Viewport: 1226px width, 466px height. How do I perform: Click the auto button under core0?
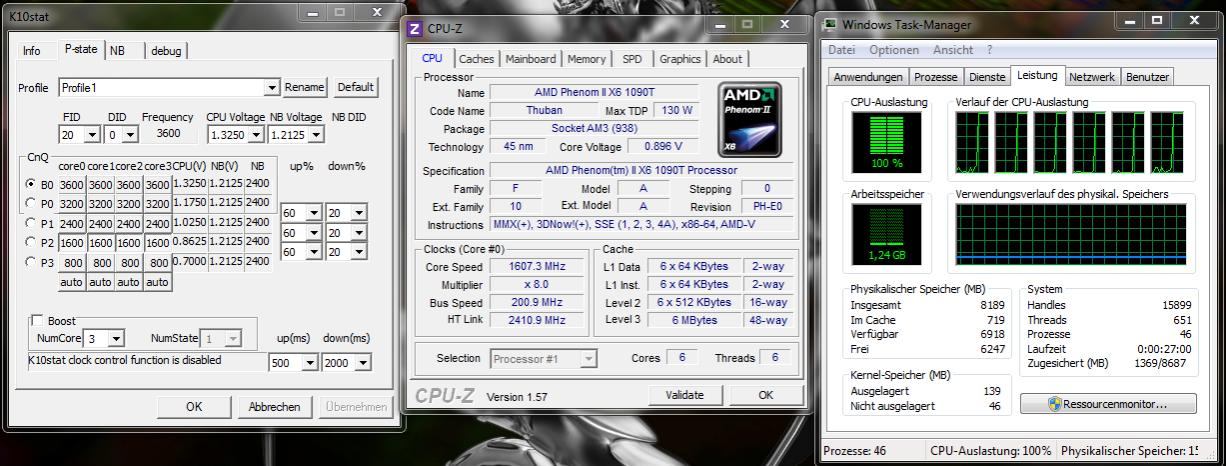tap(71, 282)
